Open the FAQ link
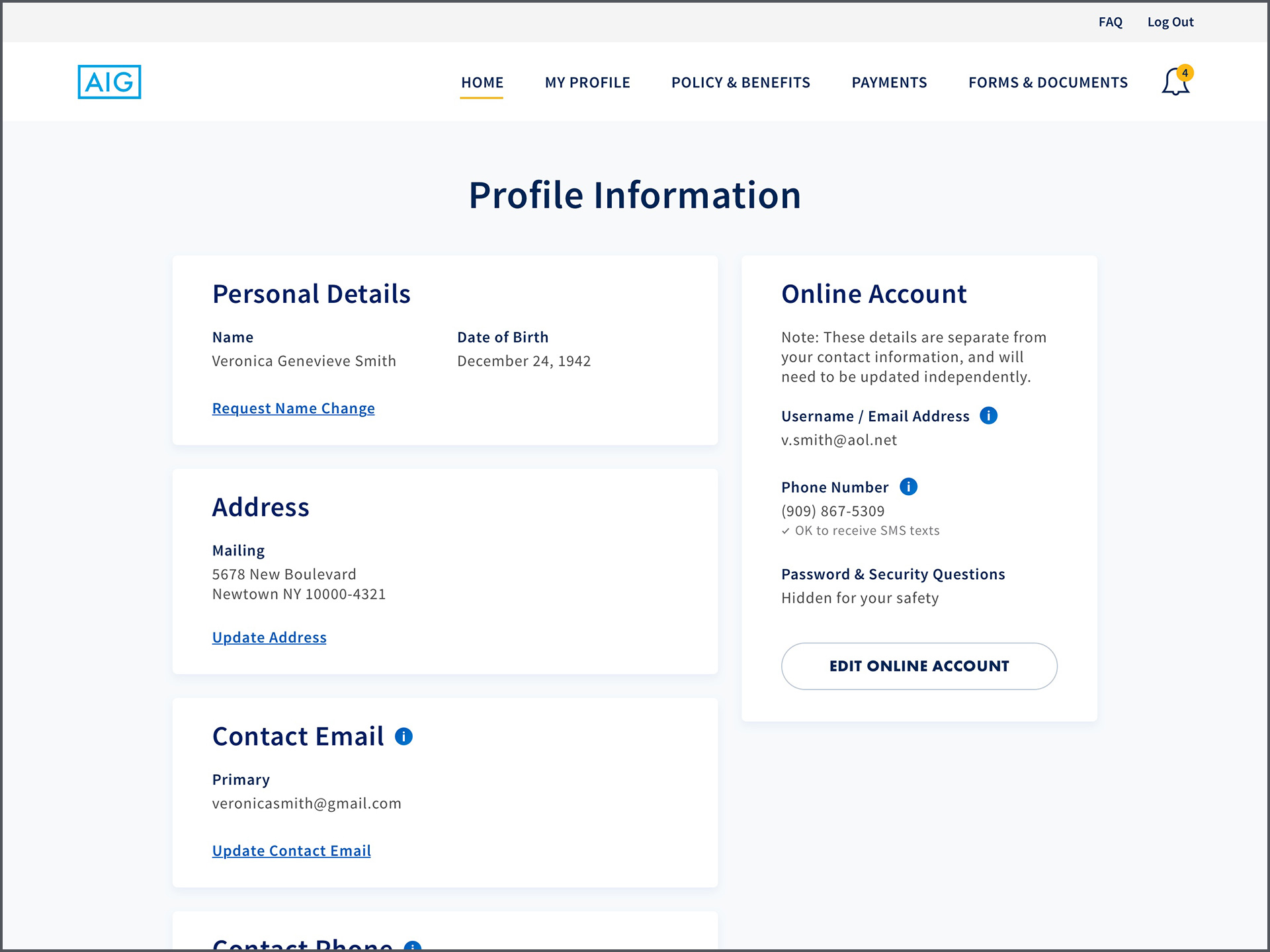 click(x=1111, y=22)
